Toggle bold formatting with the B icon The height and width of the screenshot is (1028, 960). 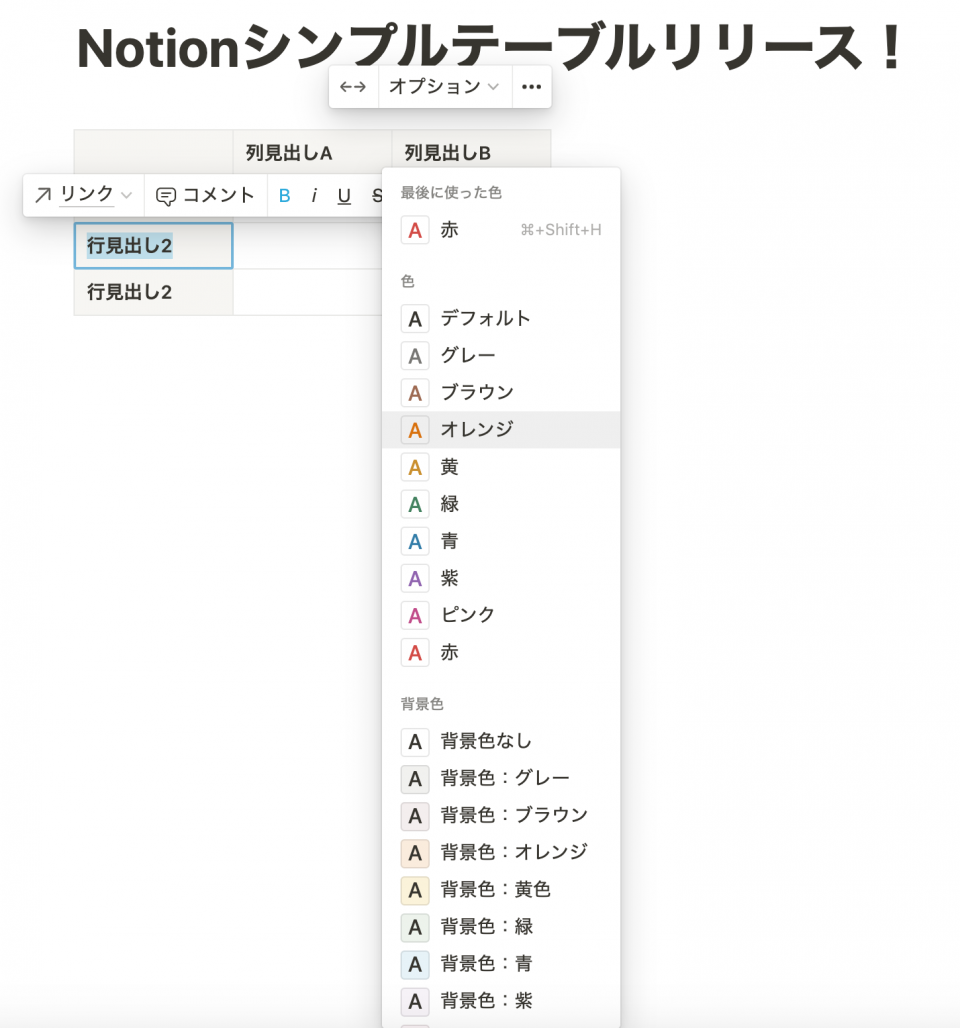point(284,195)
